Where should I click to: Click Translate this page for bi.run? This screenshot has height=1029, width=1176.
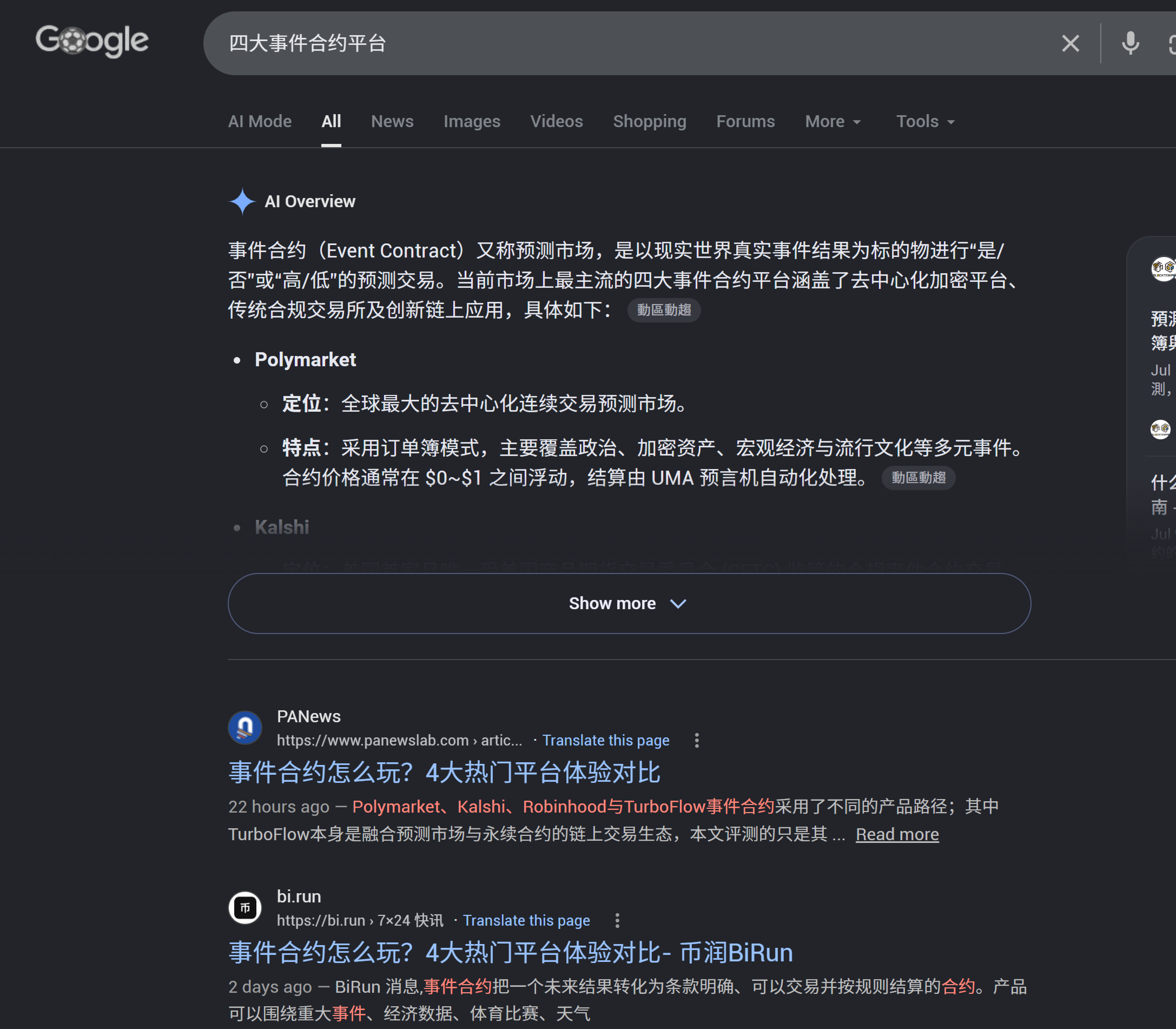pyautogui.click(x=526, y=921)
